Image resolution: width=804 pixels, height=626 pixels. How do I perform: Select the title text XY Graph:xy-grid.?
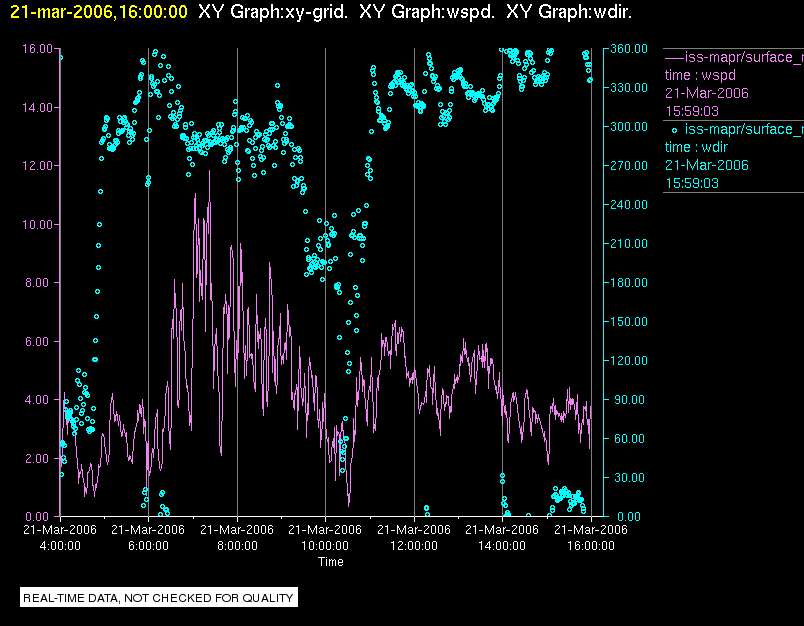(x=273, y=12)
